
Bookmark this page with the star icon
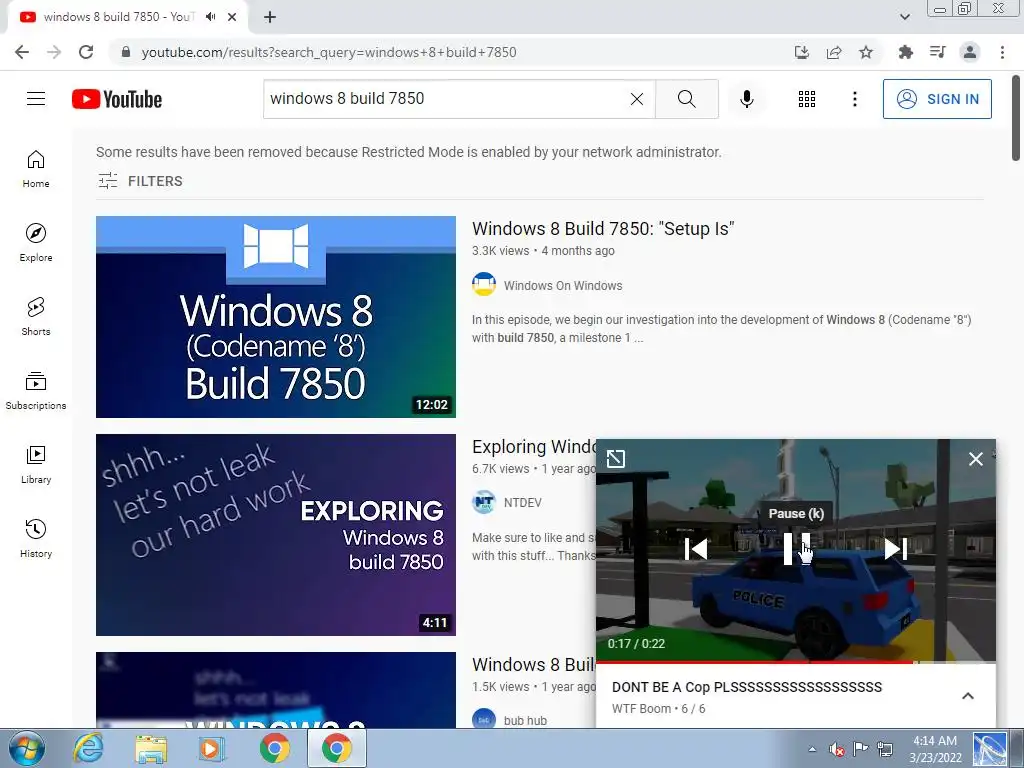866,52
